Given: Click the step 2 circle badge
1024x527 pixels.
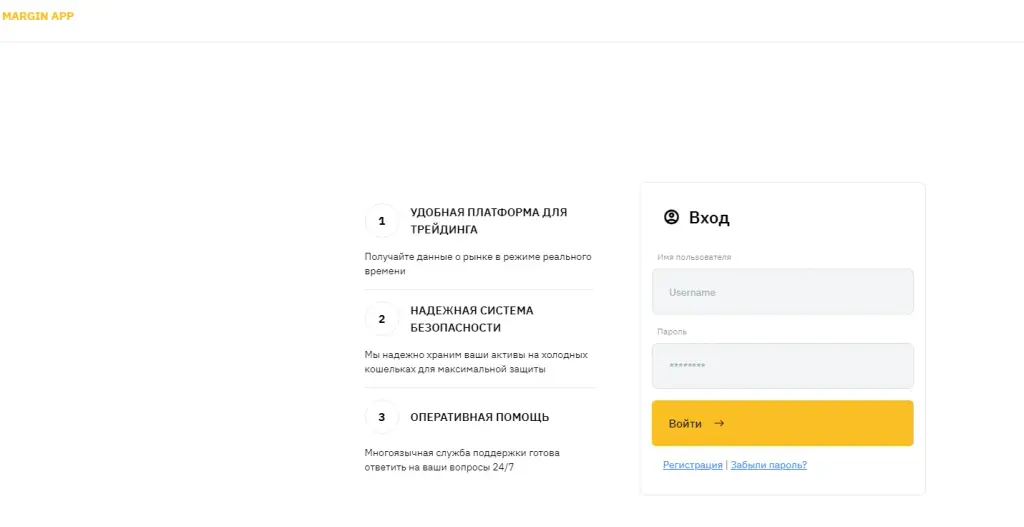Looking at the screenshot, I should tap(381, 319).
